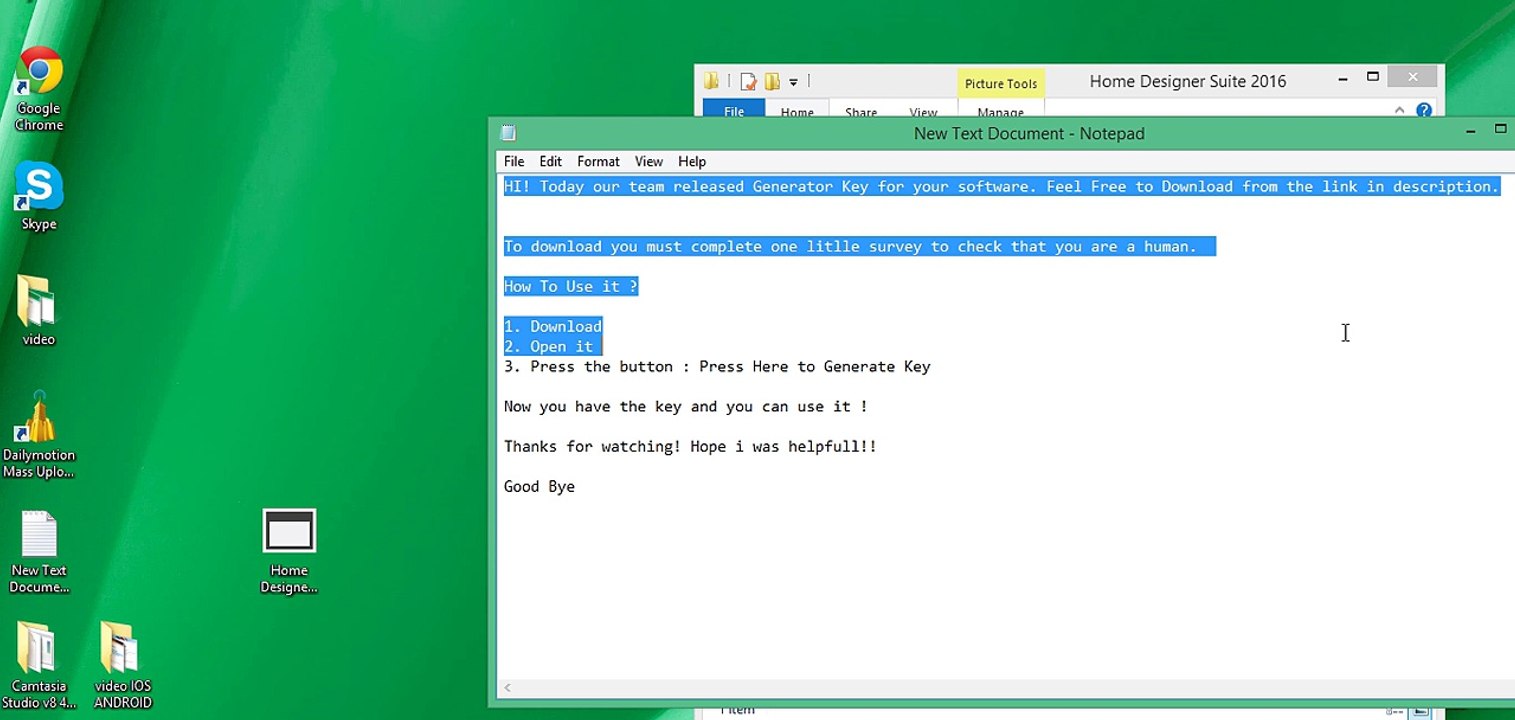The image size is (1515, 720).
Task: Click the "Home Designer Suite 2016" window title
Action: (1187, 81)
